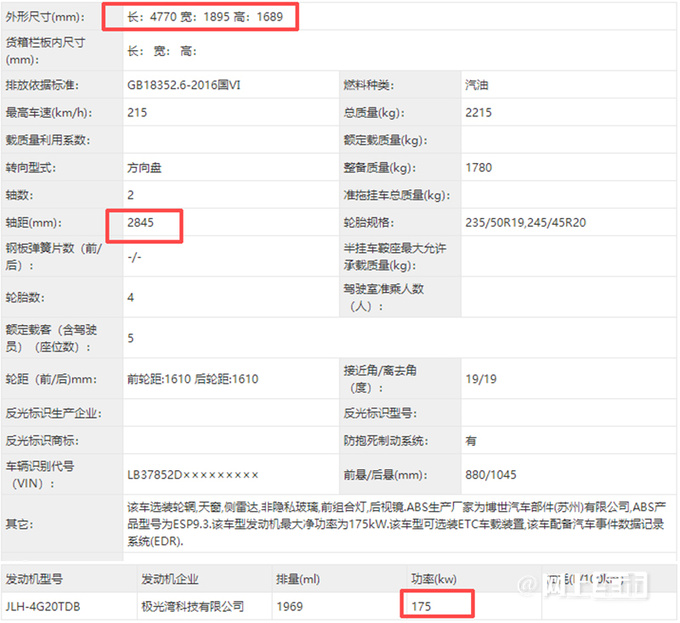The width and height of the screenshot is (680, 623).
Task: Click the curb weight value 1780
Action: tap(478, 168)
